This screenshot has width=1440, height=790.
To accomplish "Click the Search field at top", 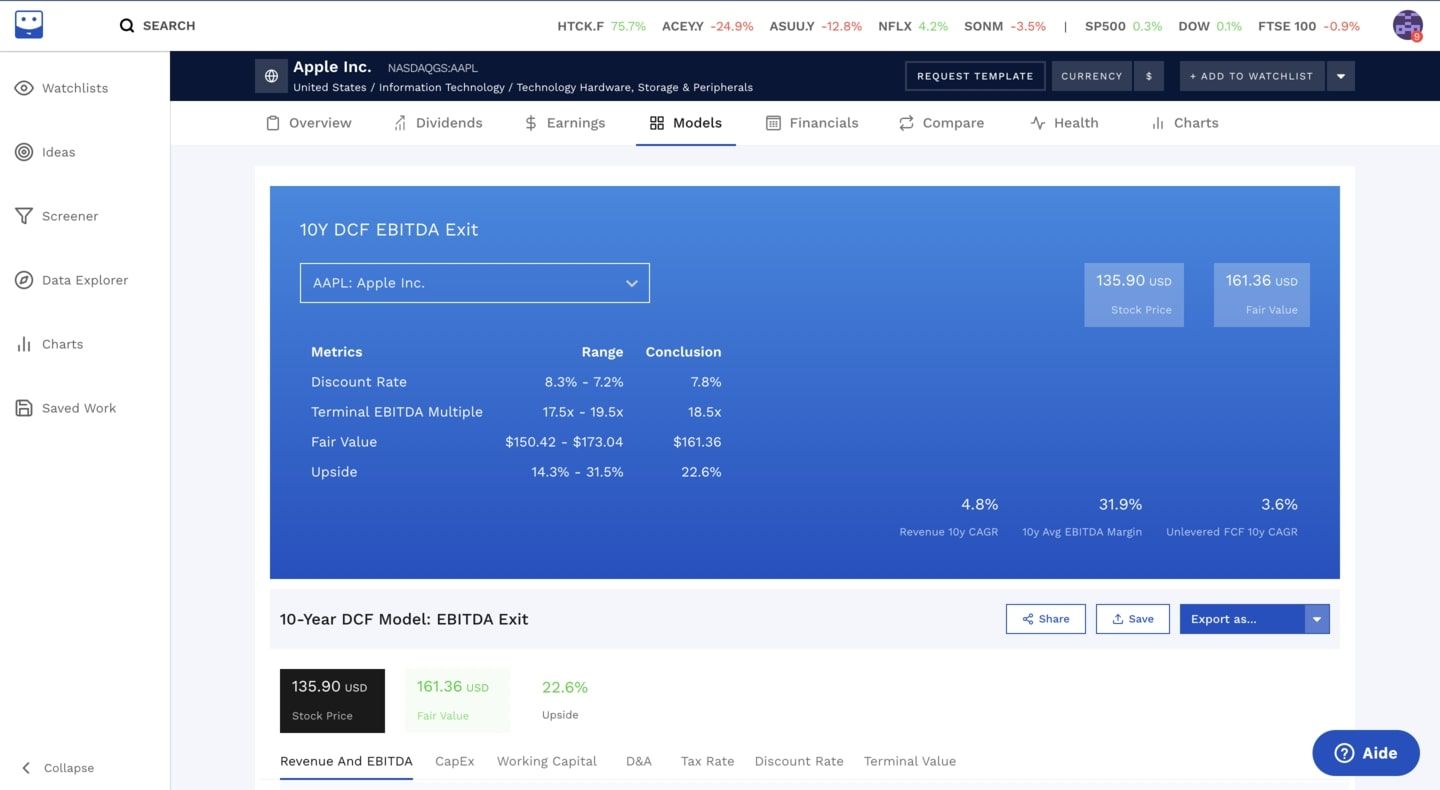I will (x=157, y=26).
